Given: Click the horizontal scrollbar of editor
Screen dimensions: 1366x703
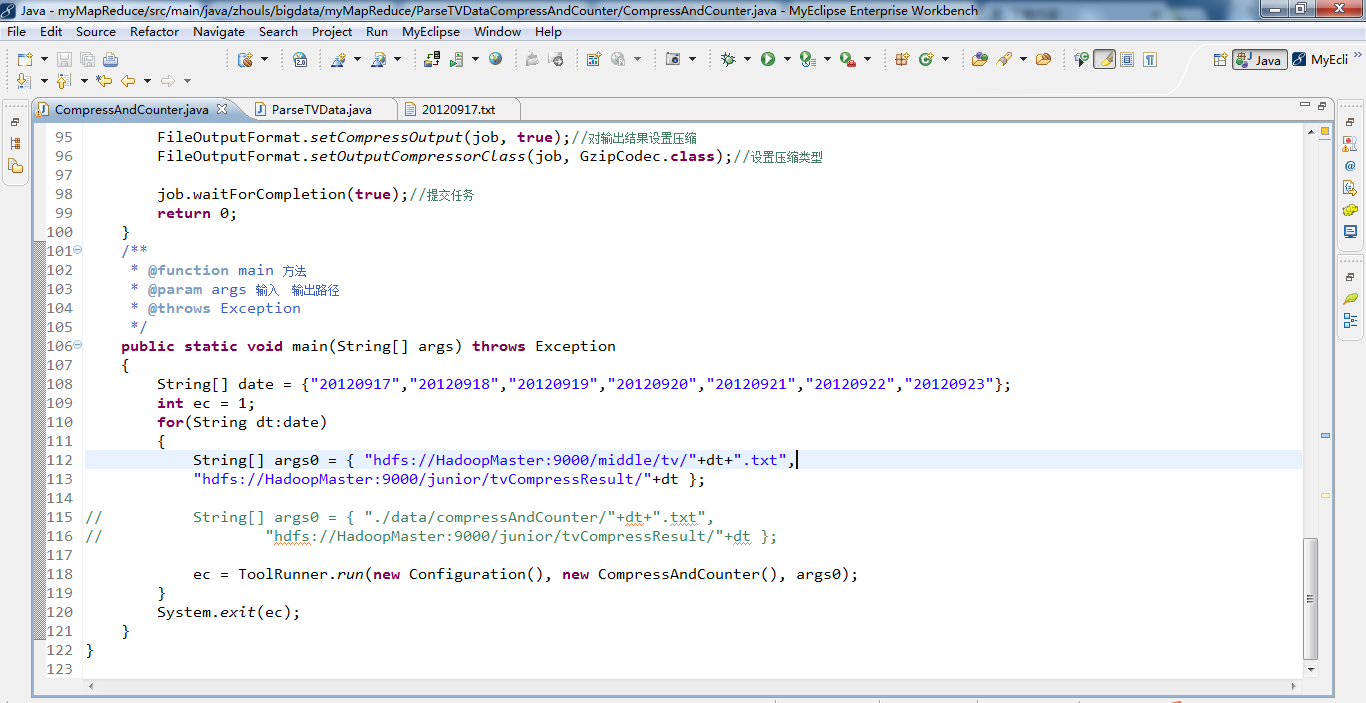Looking at the screenshot, I should pos(691,687).
